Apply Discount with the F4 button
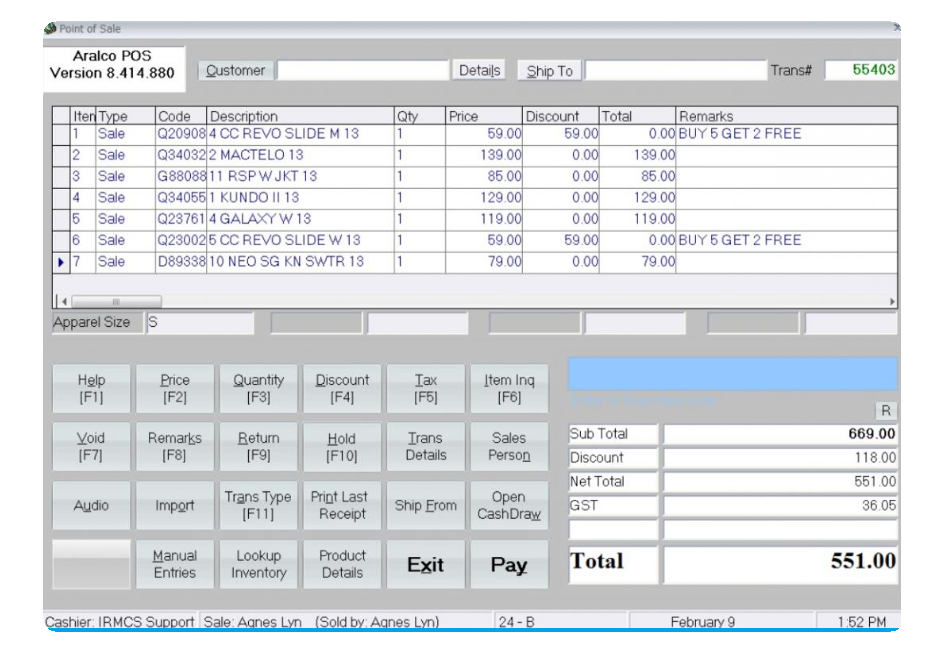The image size is (951, 665). [x=342, y=389]
